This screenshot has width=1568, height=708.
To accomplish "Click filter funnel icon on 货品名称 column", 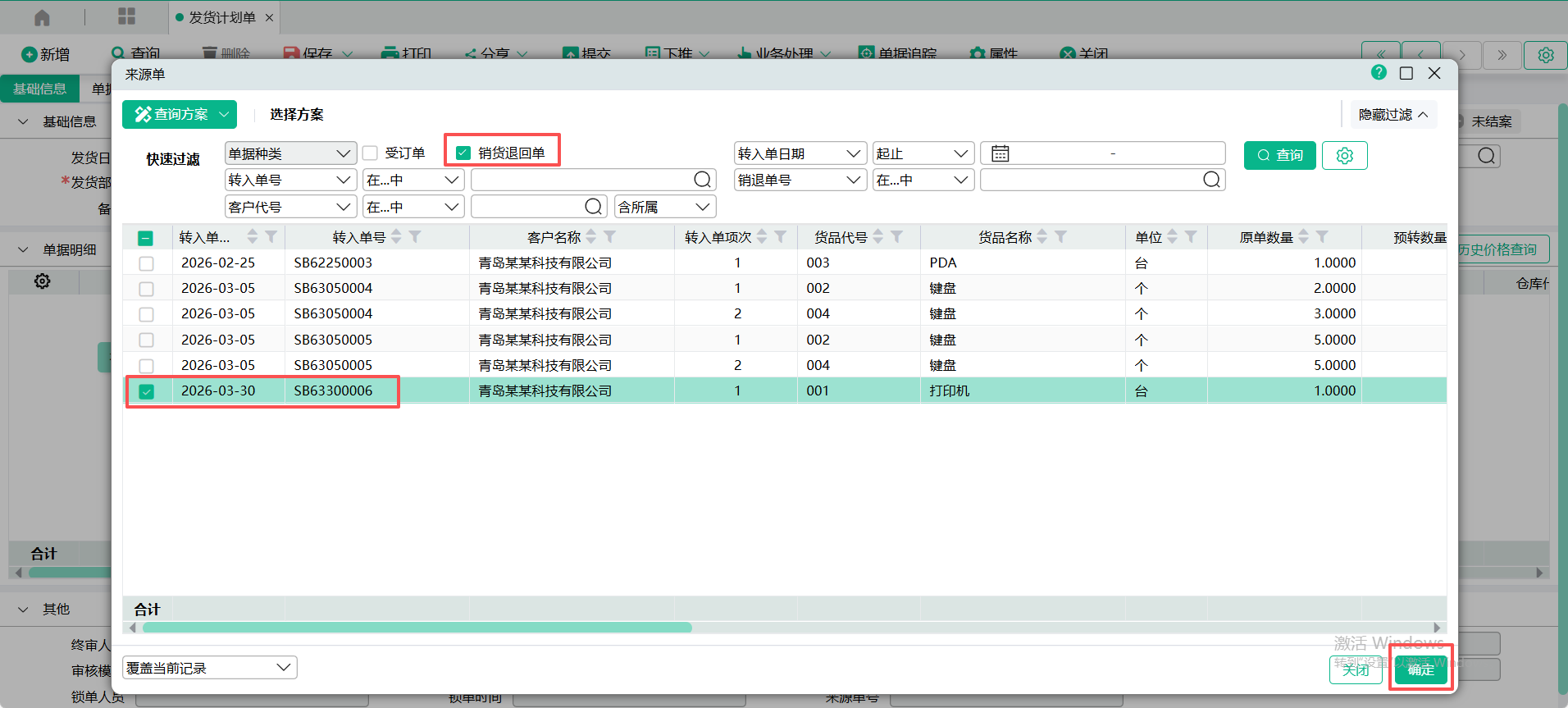I will coord(1060,237).
